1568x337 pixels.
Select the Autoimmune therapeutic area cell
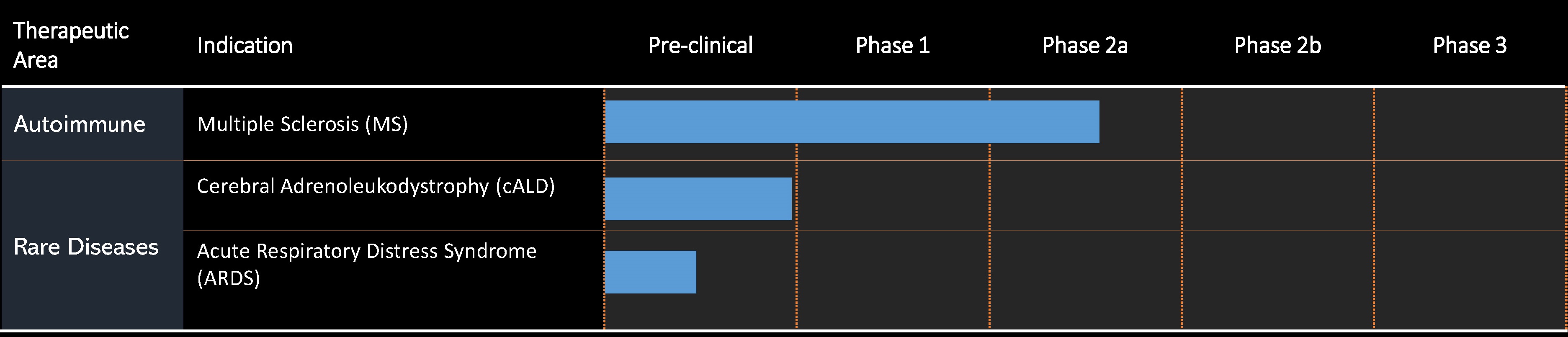pos(79,124)
